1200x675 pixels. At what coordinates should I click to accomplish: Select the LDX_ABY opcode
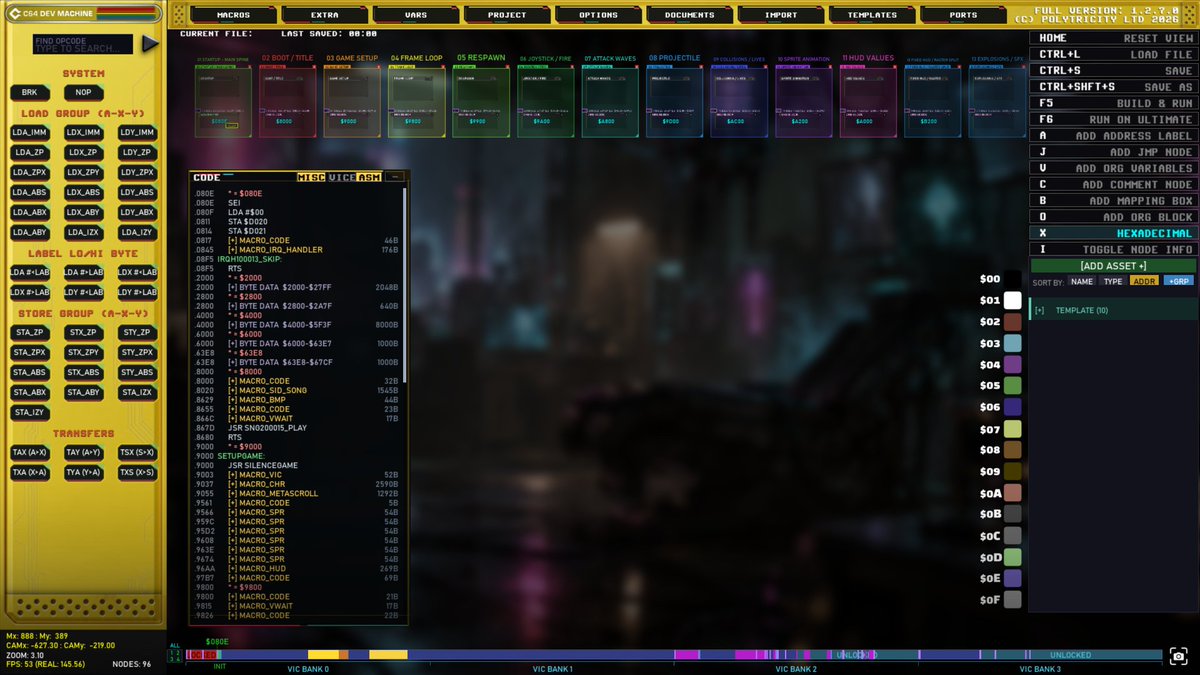click(84, 212)
